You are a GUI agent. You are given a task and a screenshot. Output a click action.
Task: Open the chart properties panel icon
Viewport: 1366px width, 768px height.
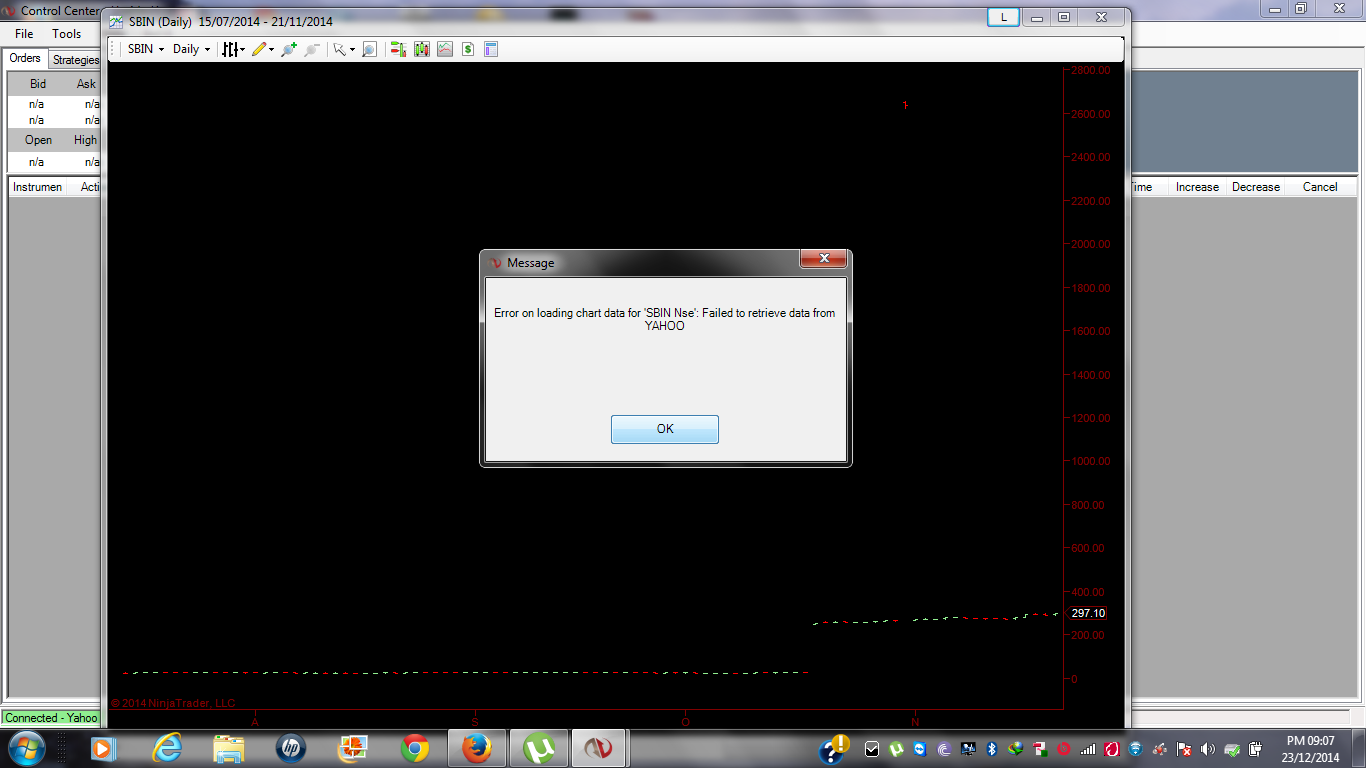tap(491, 49)
